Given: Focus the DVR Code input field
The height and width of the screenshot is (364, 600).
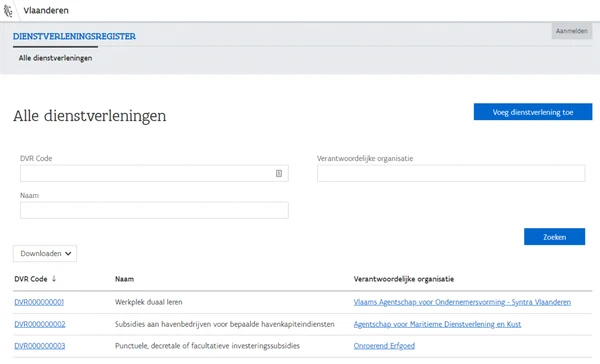Looking at the screenshot, I should (154, 173).
